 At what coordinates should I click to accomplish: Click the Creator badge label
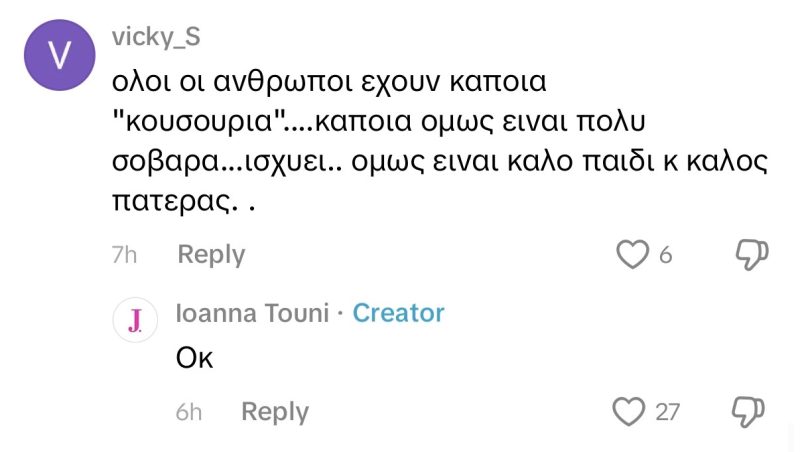(398, 313)
